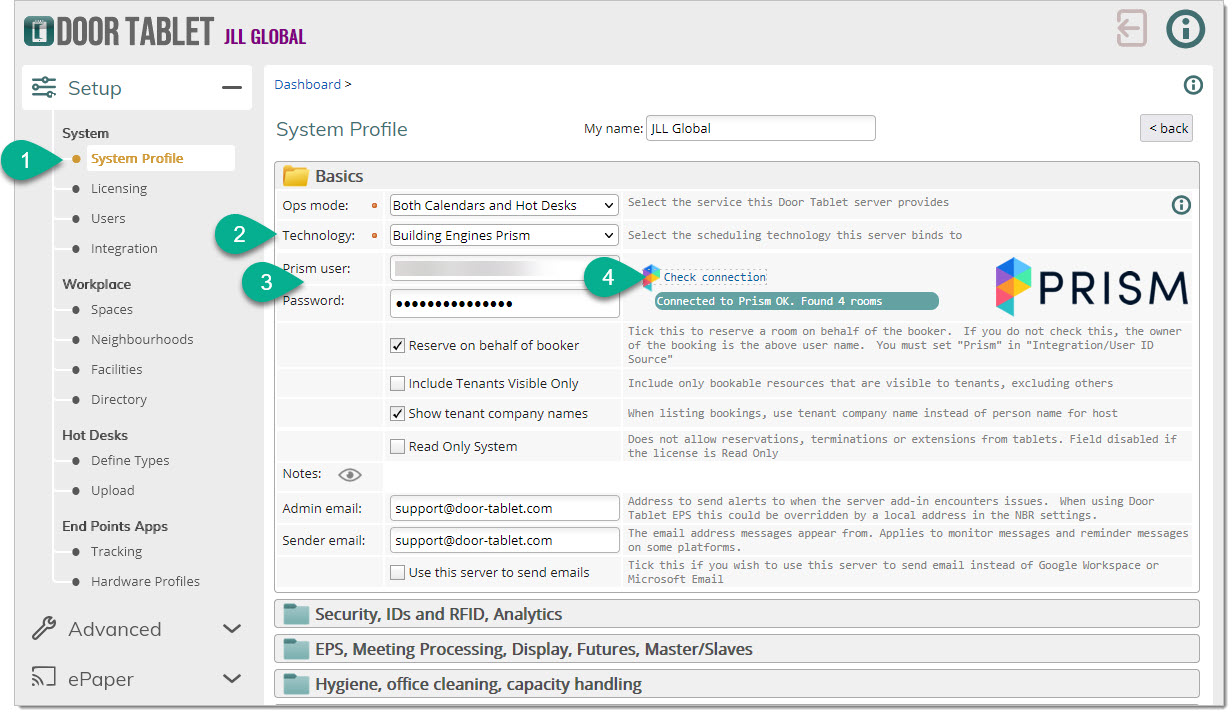Screen dimensions: 1232x714
Task: Open the Ops mode dropdown
Action: point(504,205)
